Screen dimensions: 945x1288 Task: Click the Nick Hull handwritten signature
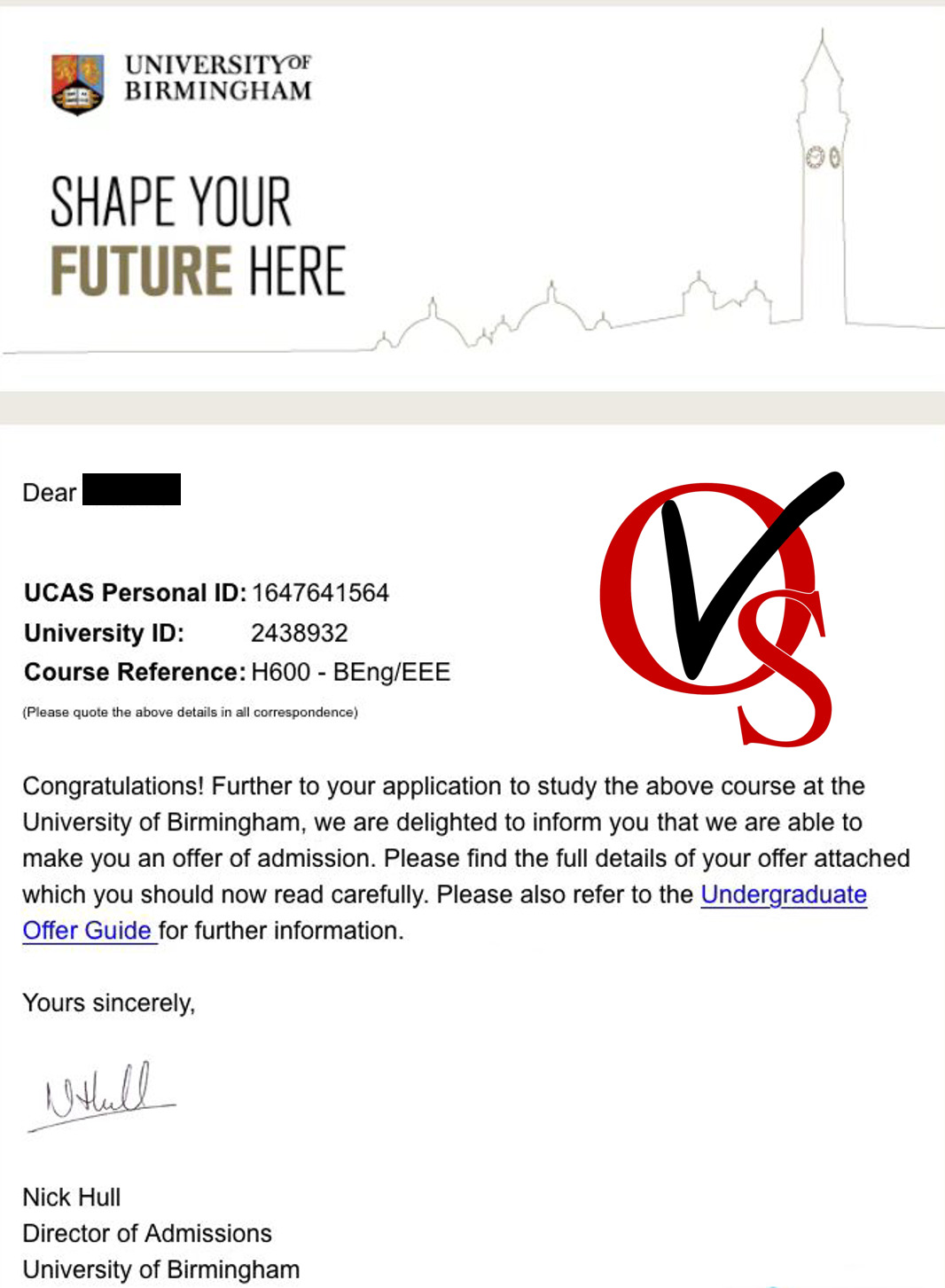click(x=104, y=1096)
